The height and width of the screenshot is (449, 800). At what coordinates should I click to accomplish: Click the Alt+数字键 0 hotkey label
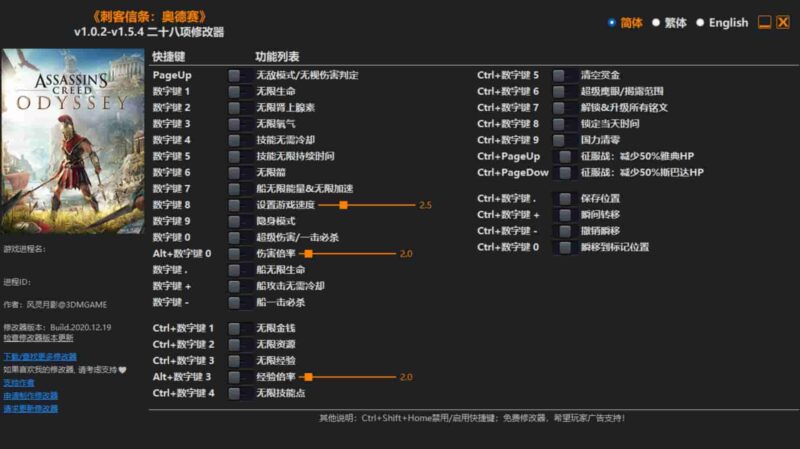182,254
